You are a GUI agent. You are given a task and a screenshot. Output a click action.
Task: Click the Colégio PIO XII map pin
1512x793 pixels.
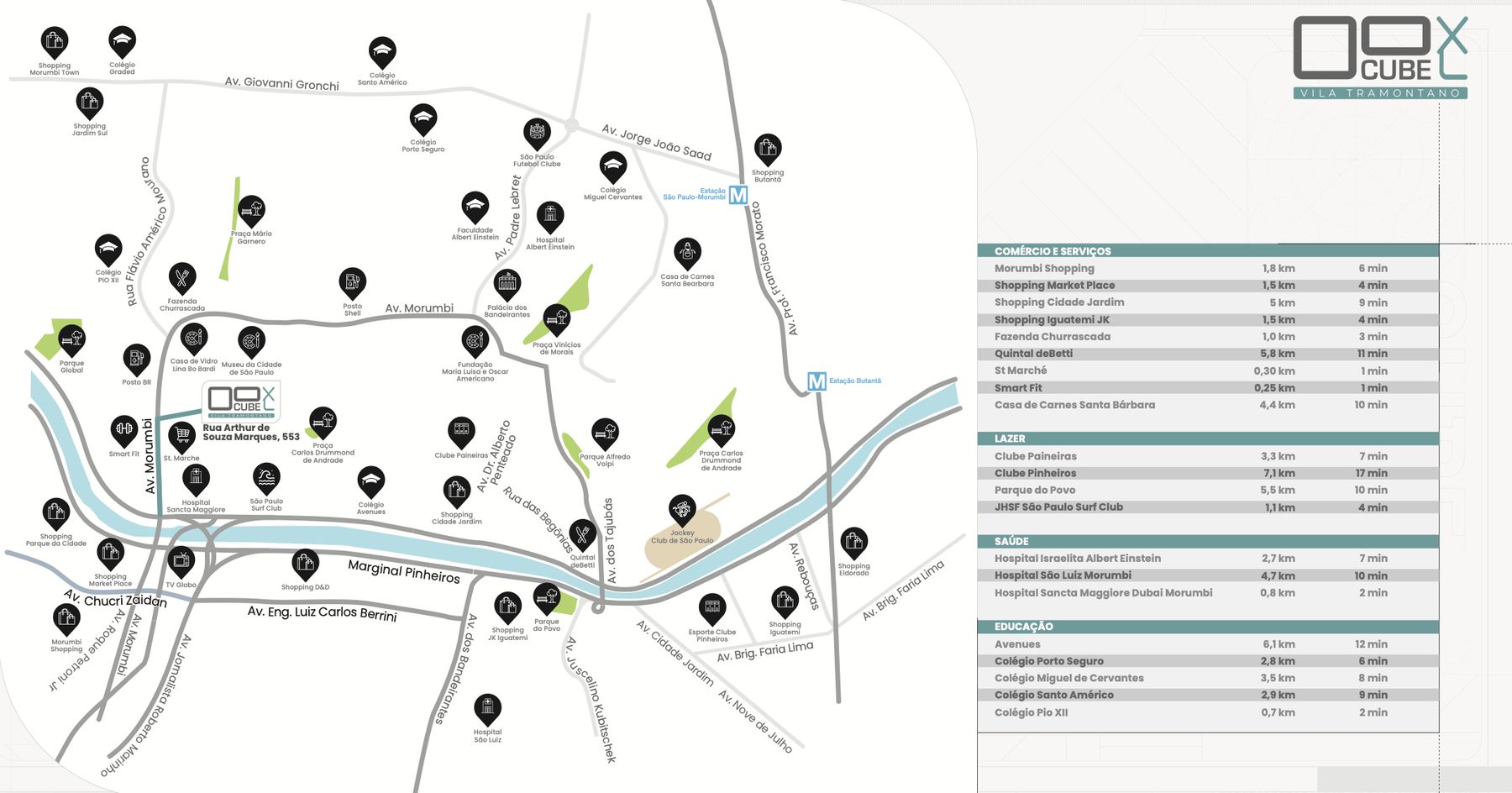(108, 250)
